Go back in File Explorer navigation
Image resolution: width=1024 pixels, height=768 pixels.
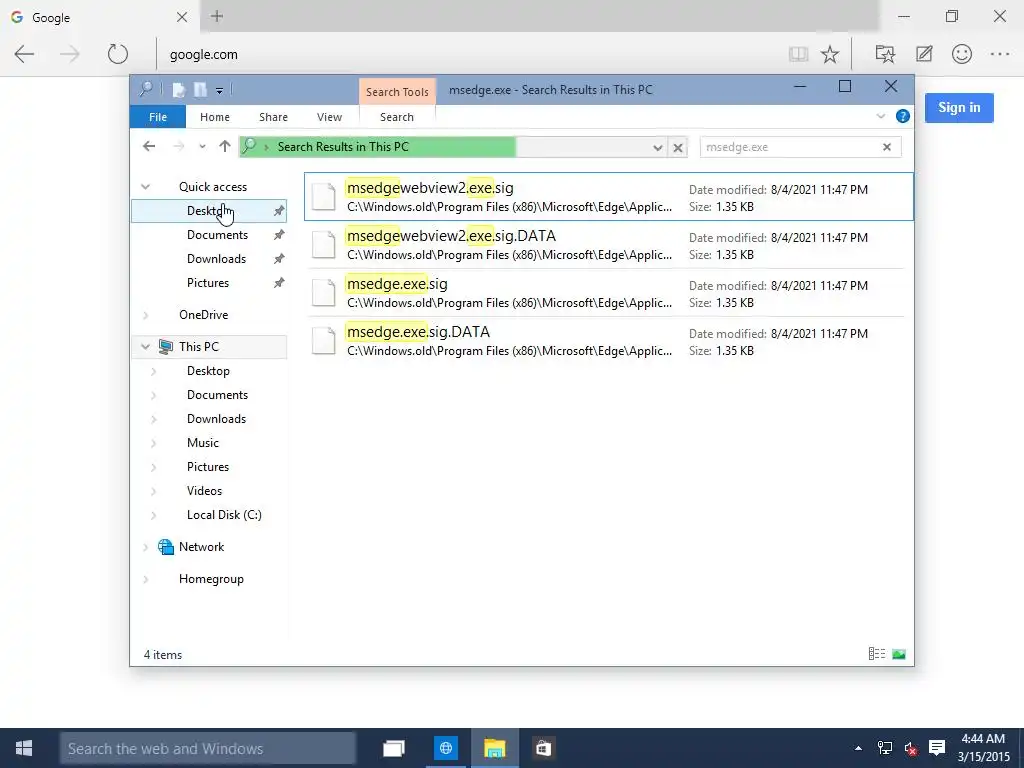point(149,146)
